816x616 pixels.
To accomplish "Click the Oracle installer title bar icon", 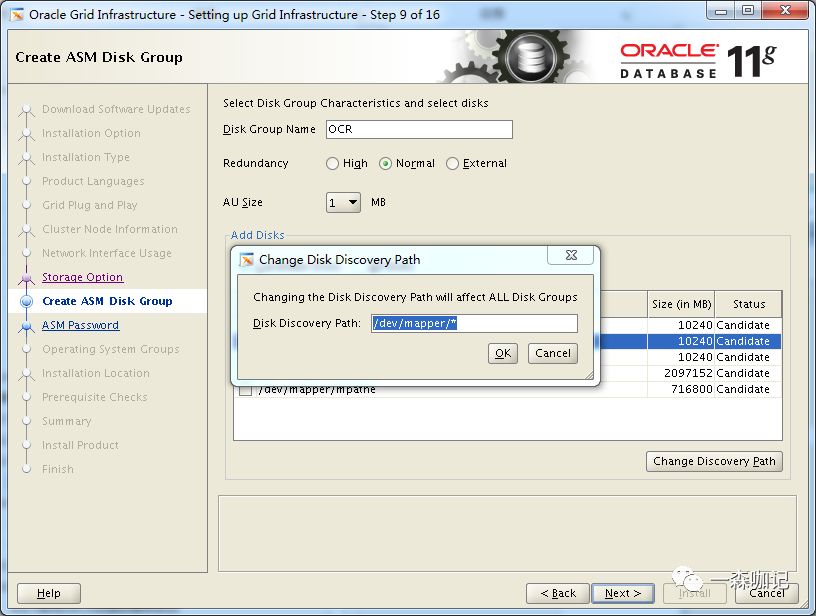I will click(x=17, y=15).
